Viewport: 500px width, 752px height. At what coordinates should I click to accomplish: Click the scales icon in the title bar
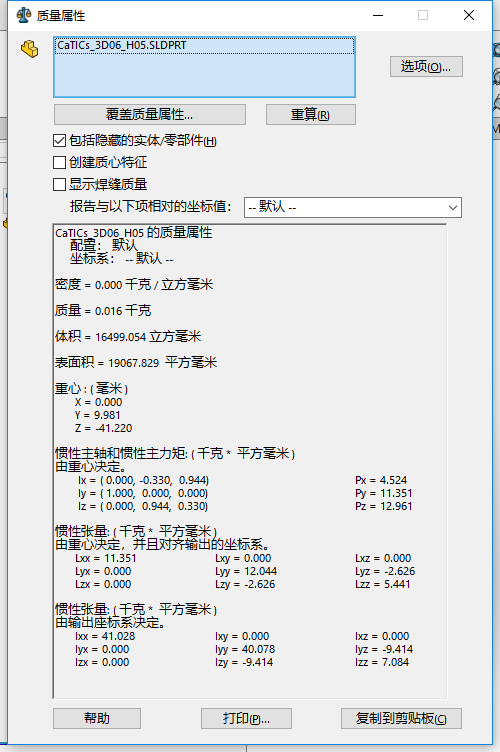23,15
